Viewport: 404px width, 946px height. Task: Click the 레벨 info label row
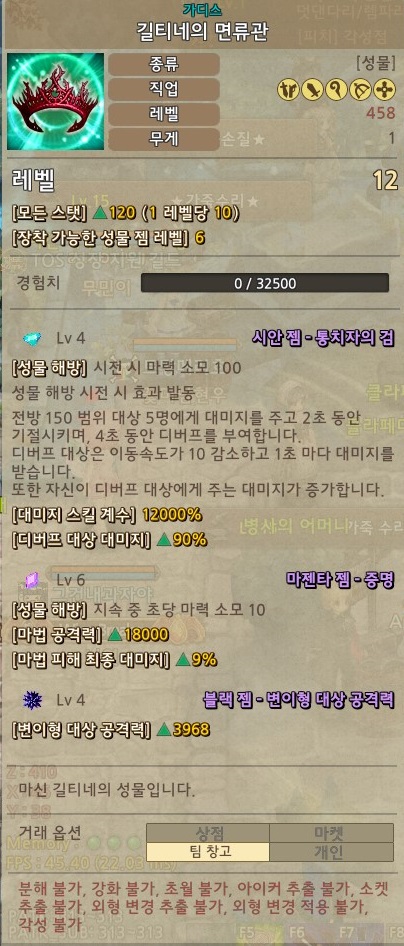point(163,114)
